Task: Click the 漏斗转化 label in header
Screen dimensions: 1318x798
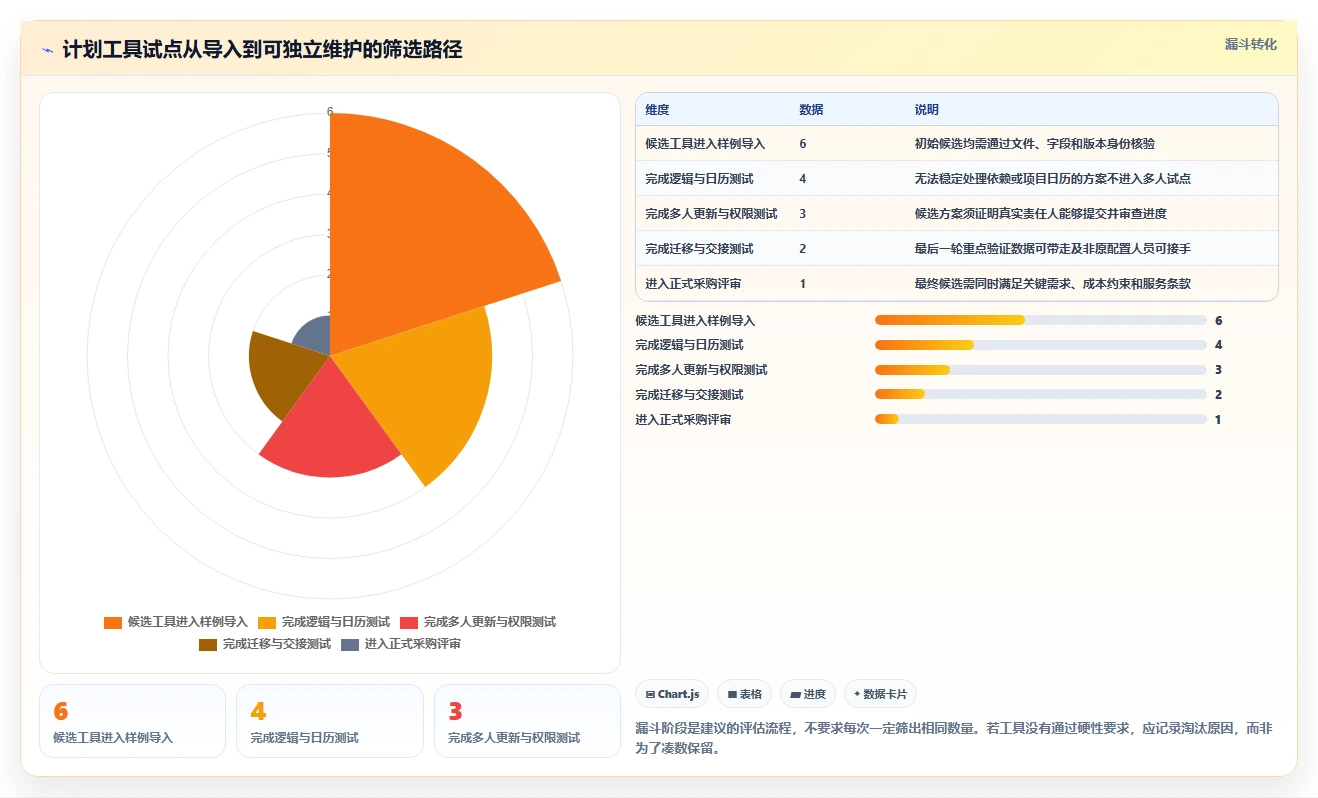Action: pos(1251,44)
